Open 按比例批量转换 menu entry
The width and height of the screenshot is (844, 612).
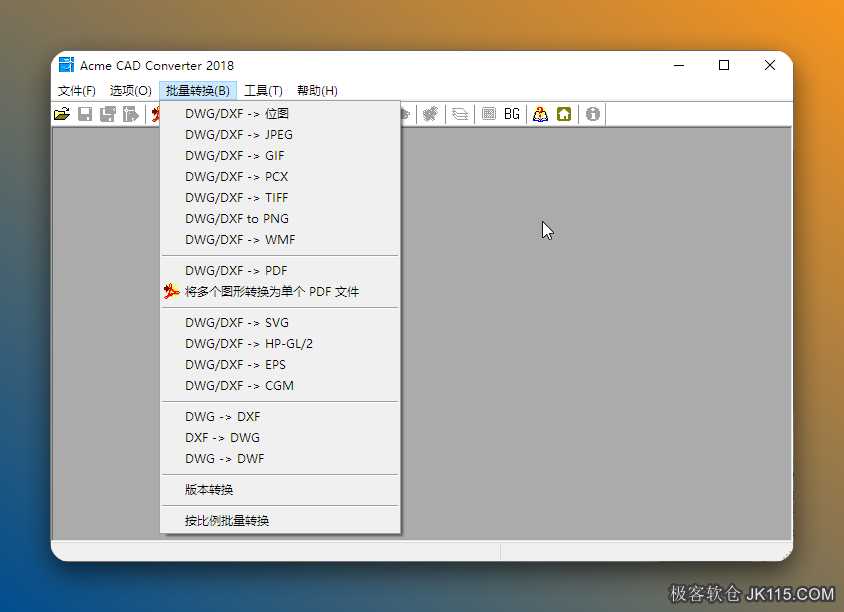[280, 520]
